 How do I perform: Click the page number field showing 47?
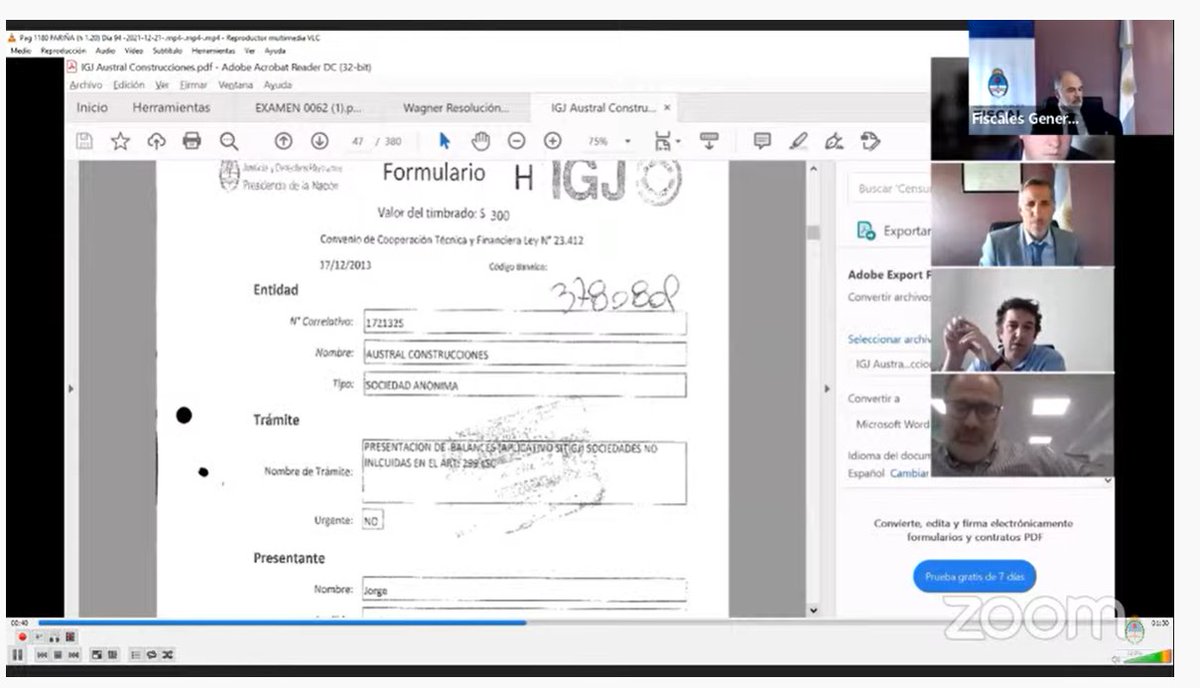[x=357, y=141]
